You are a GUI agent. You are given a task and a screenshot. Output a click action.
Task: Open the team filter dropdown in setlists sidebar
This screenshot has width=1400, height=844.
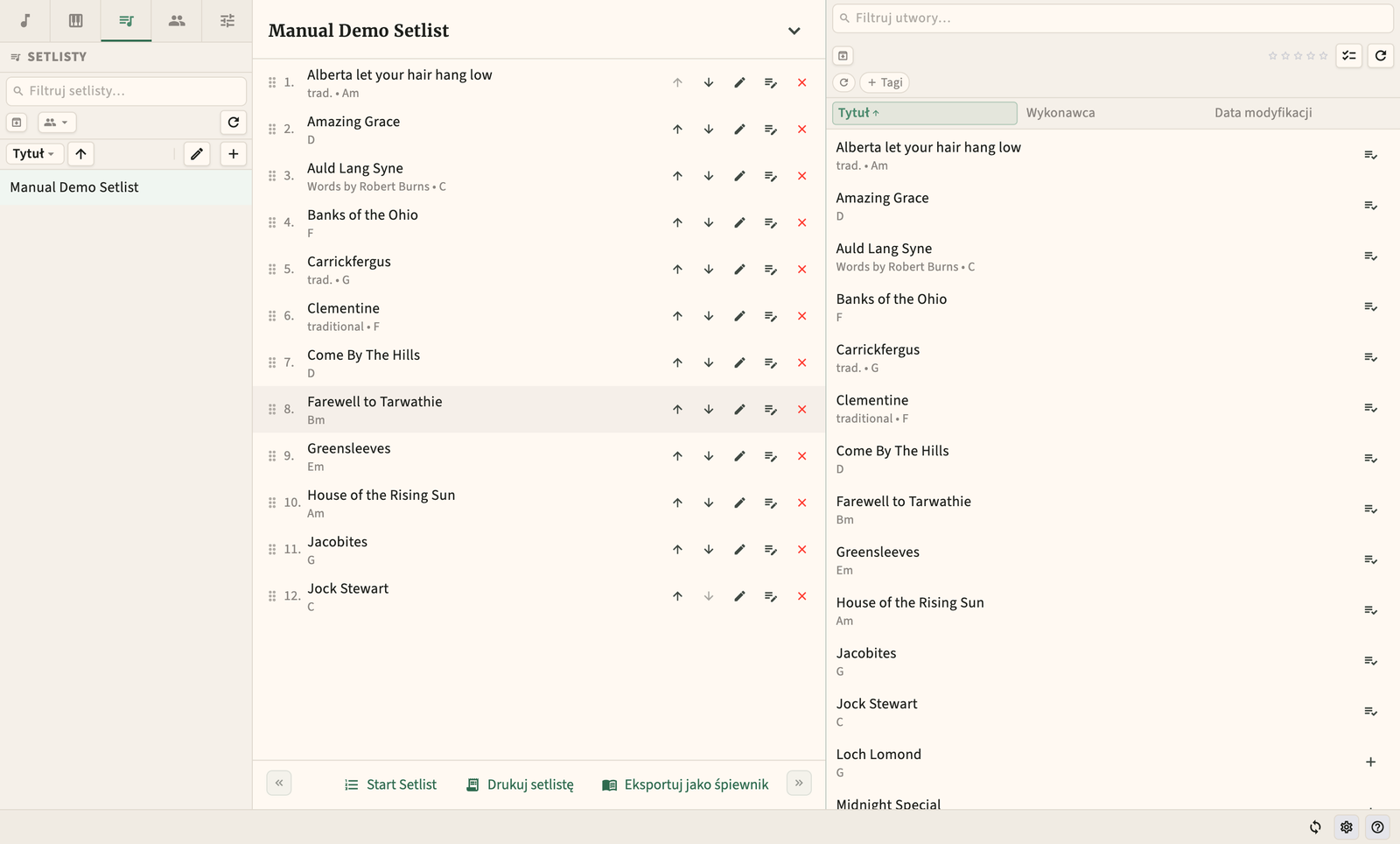[x=57, y=123]
